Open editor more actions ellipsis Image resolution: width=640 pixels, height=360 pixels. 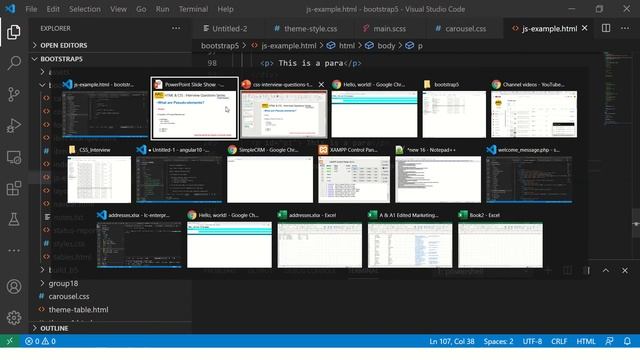624,28
